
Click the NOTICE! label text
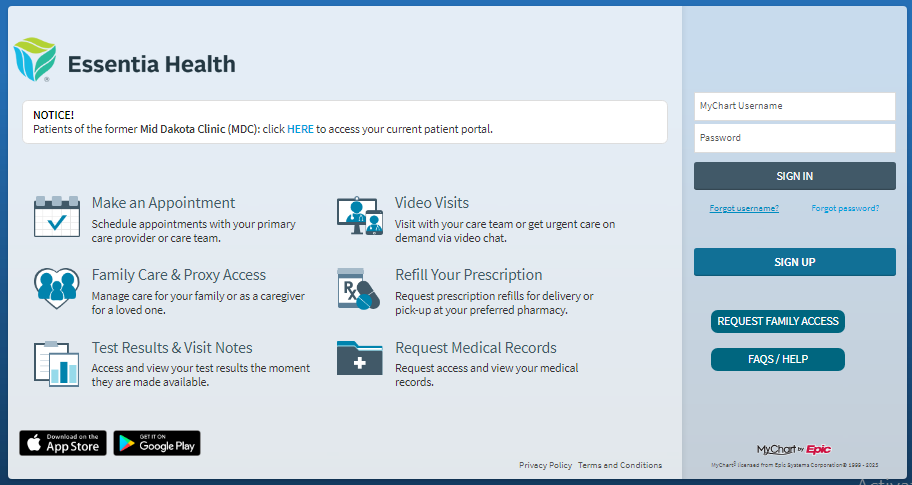[54, 115]
